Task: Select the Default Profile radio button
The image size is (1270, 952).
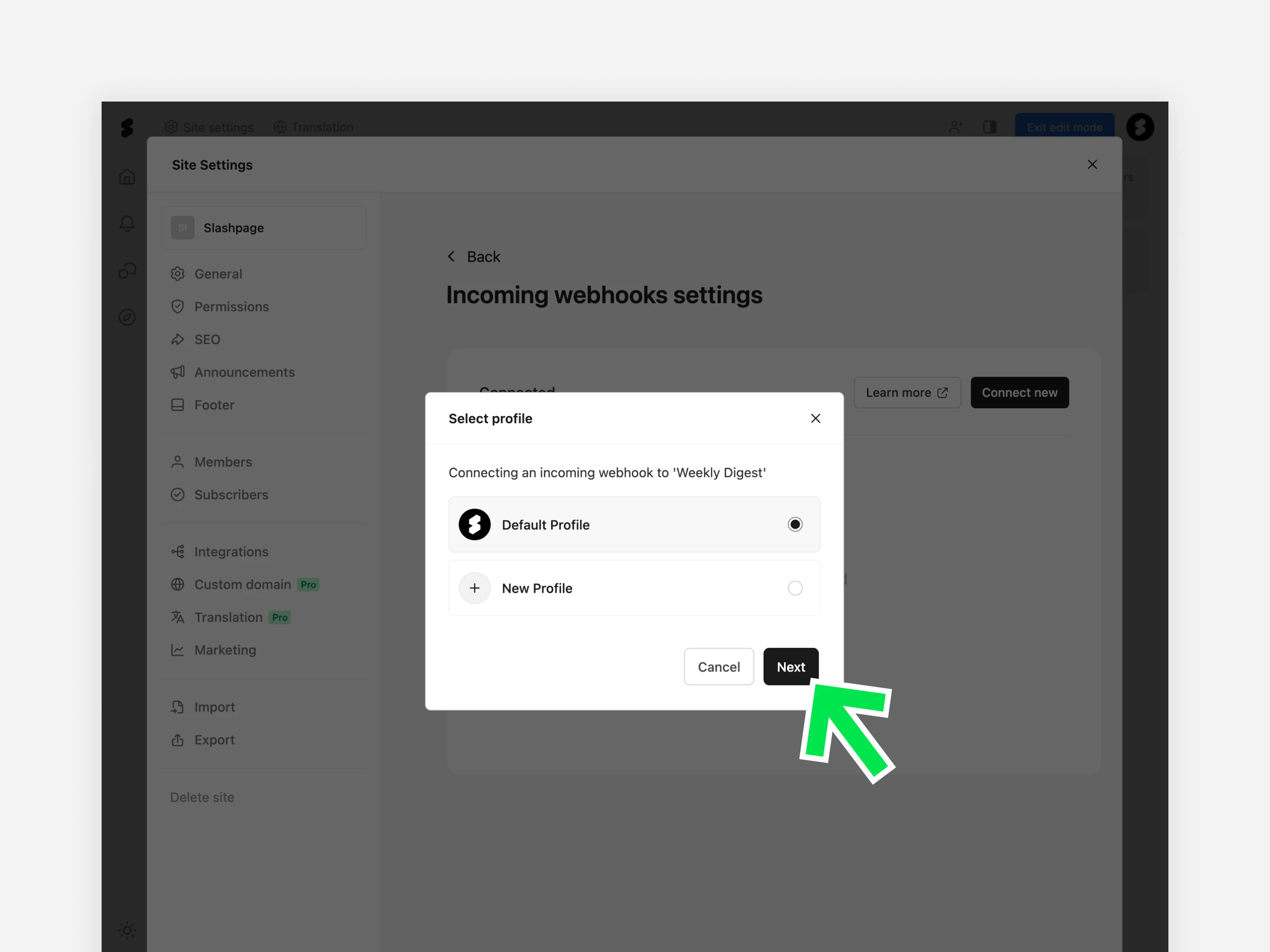Action: (795, 525)
